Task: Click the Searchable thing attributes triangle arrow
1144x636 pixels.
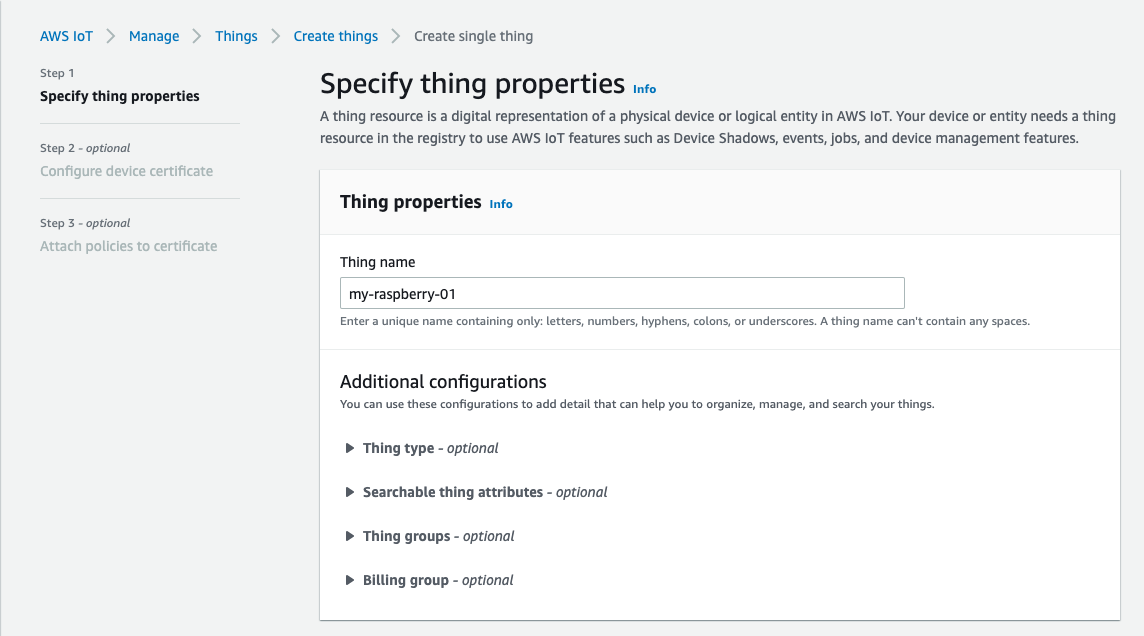Action: click(350, 492)
